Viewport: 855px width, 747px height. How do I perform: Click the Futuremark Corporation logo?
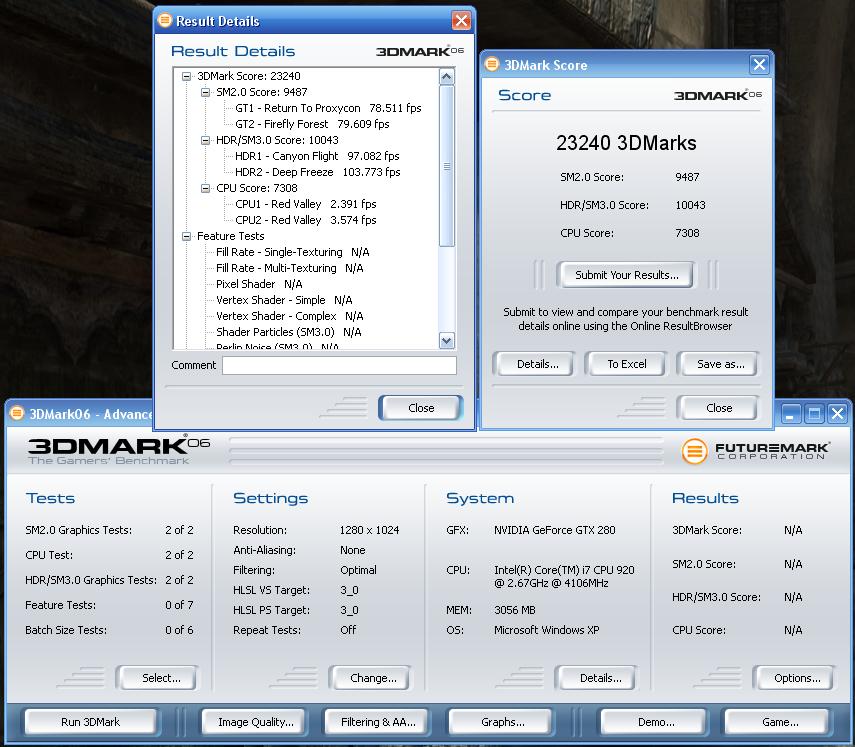pyautogui.click(x=755, y=451)
